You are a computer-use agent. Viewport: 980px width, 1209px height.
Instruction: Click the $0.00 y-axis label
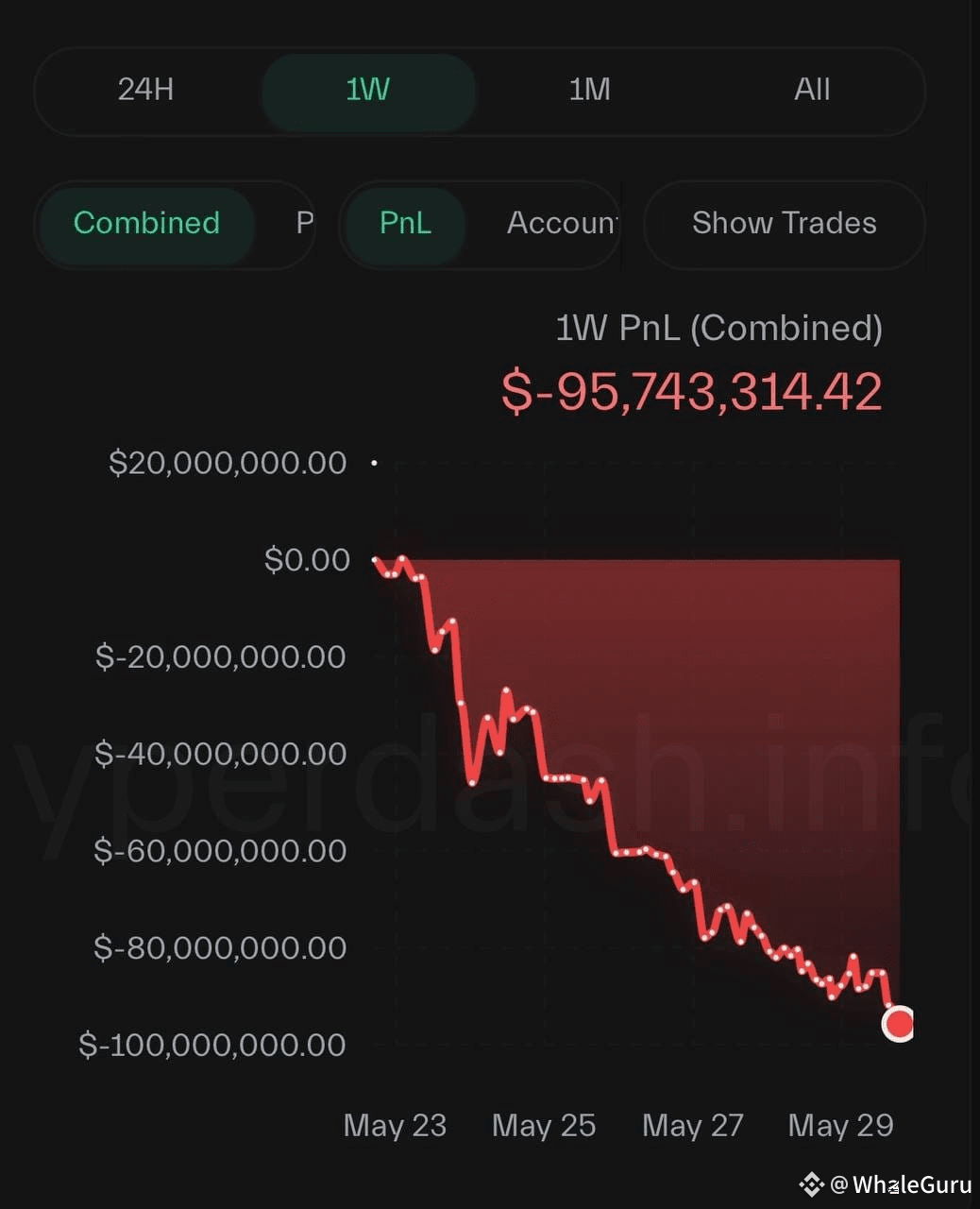[307, 559]
